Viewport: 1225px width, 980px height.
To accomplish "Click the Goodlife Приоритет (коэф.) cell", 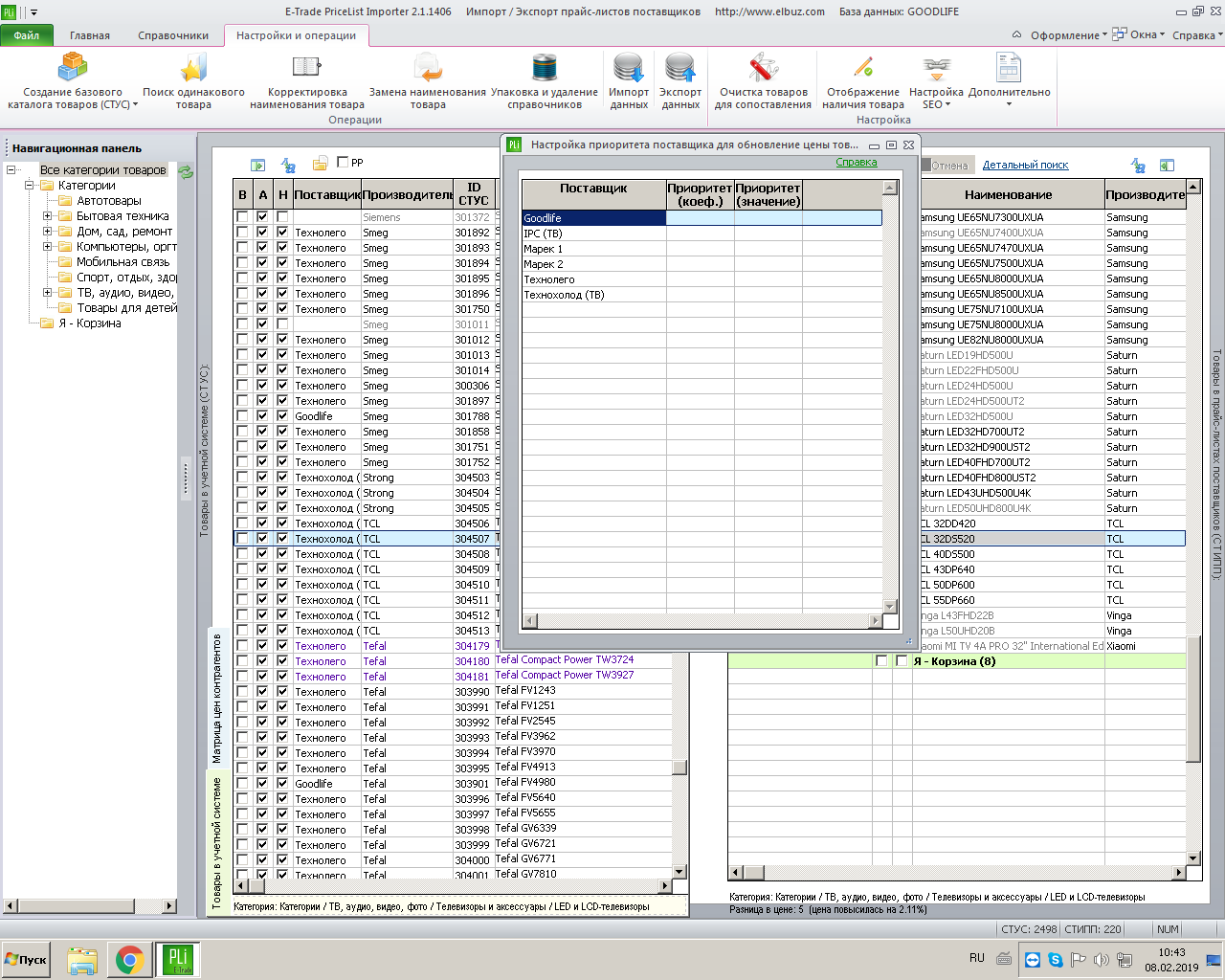I will pyautogui.click(x=700, y=218).
